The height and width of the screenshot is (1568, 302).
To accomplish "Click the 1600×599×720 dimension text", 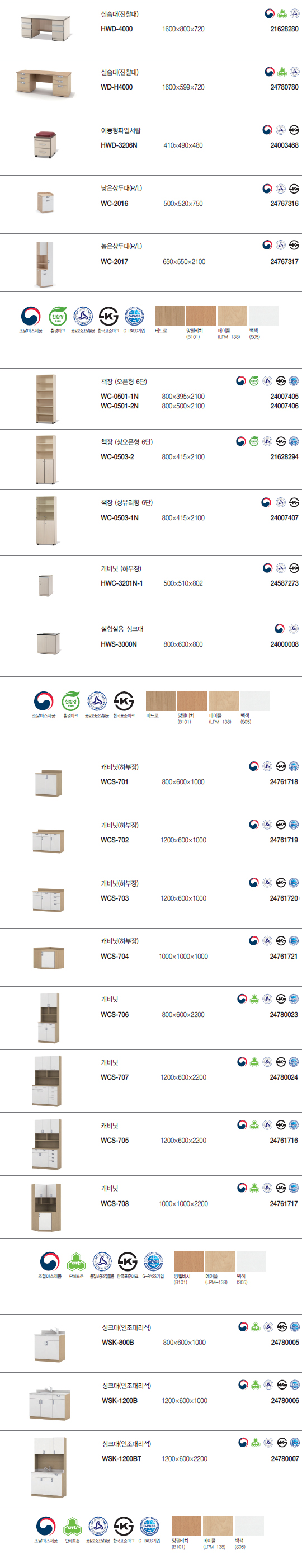I will pyautogui.click(x=183, y=87).
